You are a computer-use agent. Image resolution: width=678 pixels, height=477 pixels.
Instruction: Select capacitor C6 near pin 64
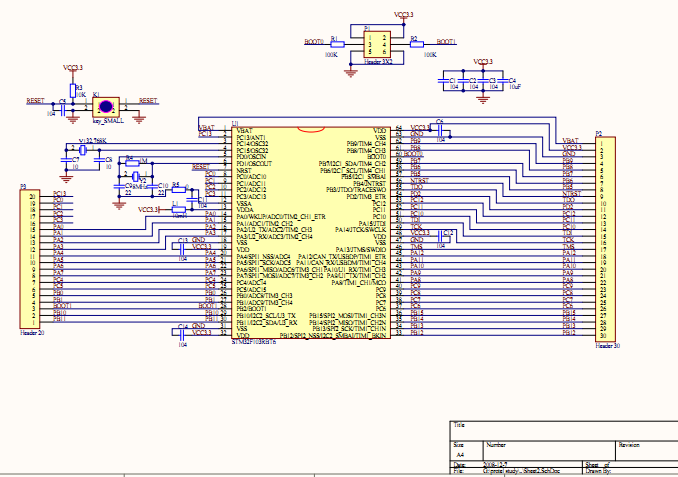440,131
